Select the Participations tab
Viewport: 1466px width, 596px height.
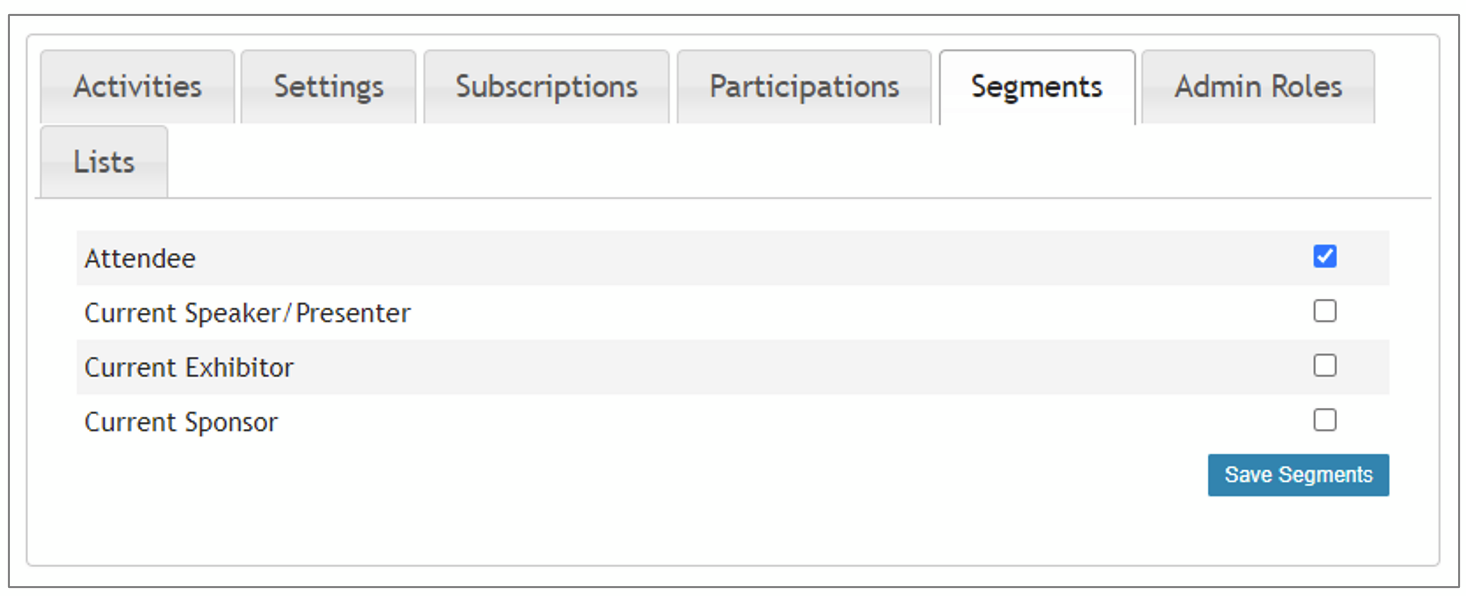(804, 87)
